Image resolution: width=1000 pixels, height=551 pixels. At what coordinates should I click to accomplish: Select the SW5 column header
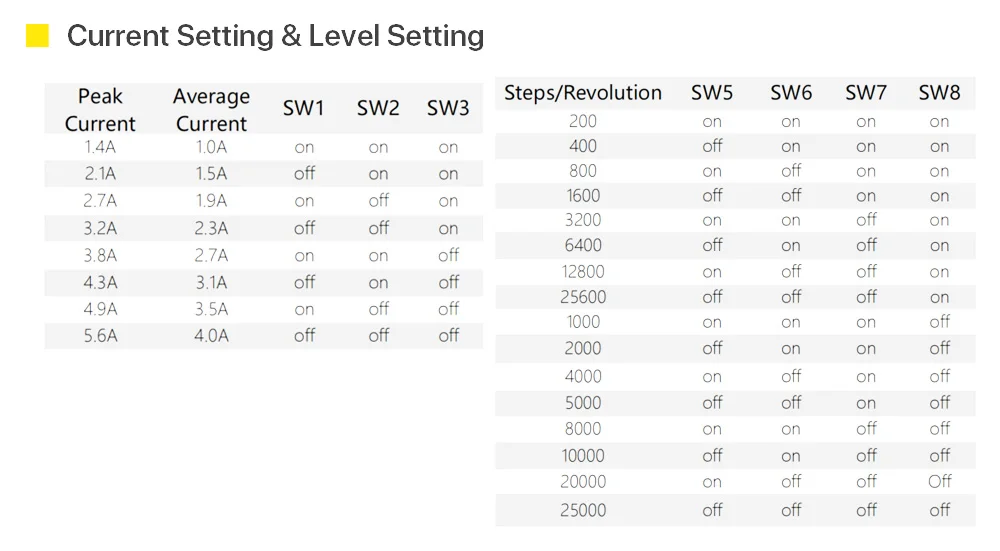tap(712, 93)
